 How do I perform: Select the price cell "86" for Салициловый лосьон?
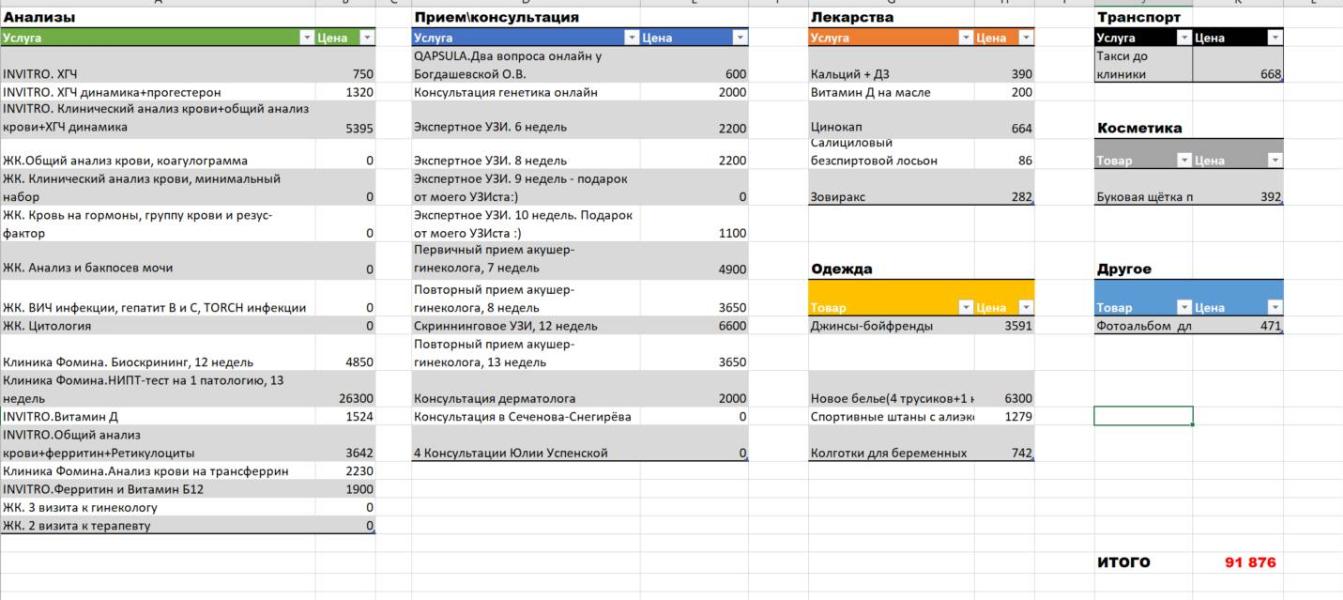pyautogui.click(x=1002, y=152)
